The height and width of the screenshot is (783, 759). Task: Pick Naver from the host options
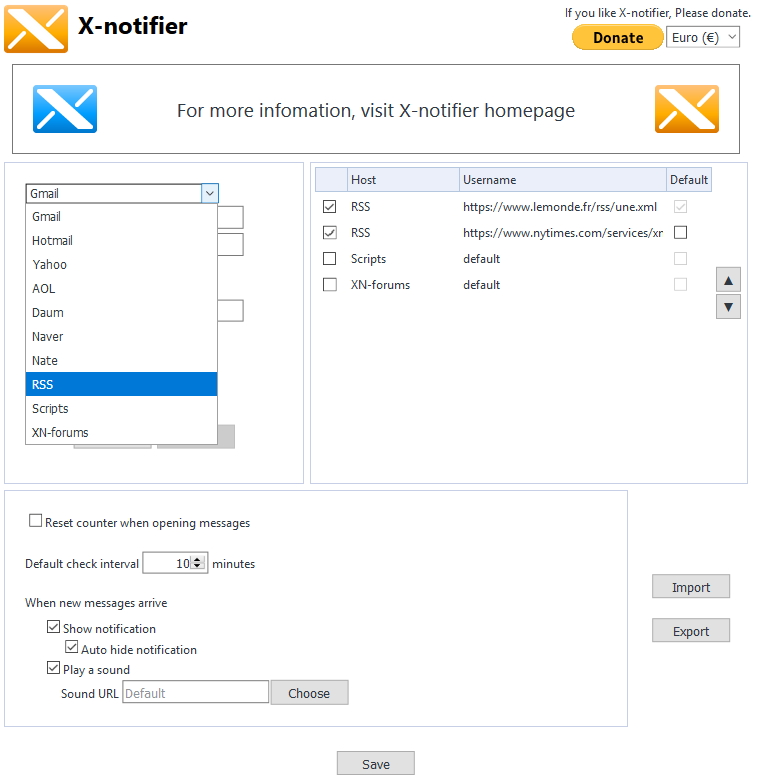[x=121, y=337]
